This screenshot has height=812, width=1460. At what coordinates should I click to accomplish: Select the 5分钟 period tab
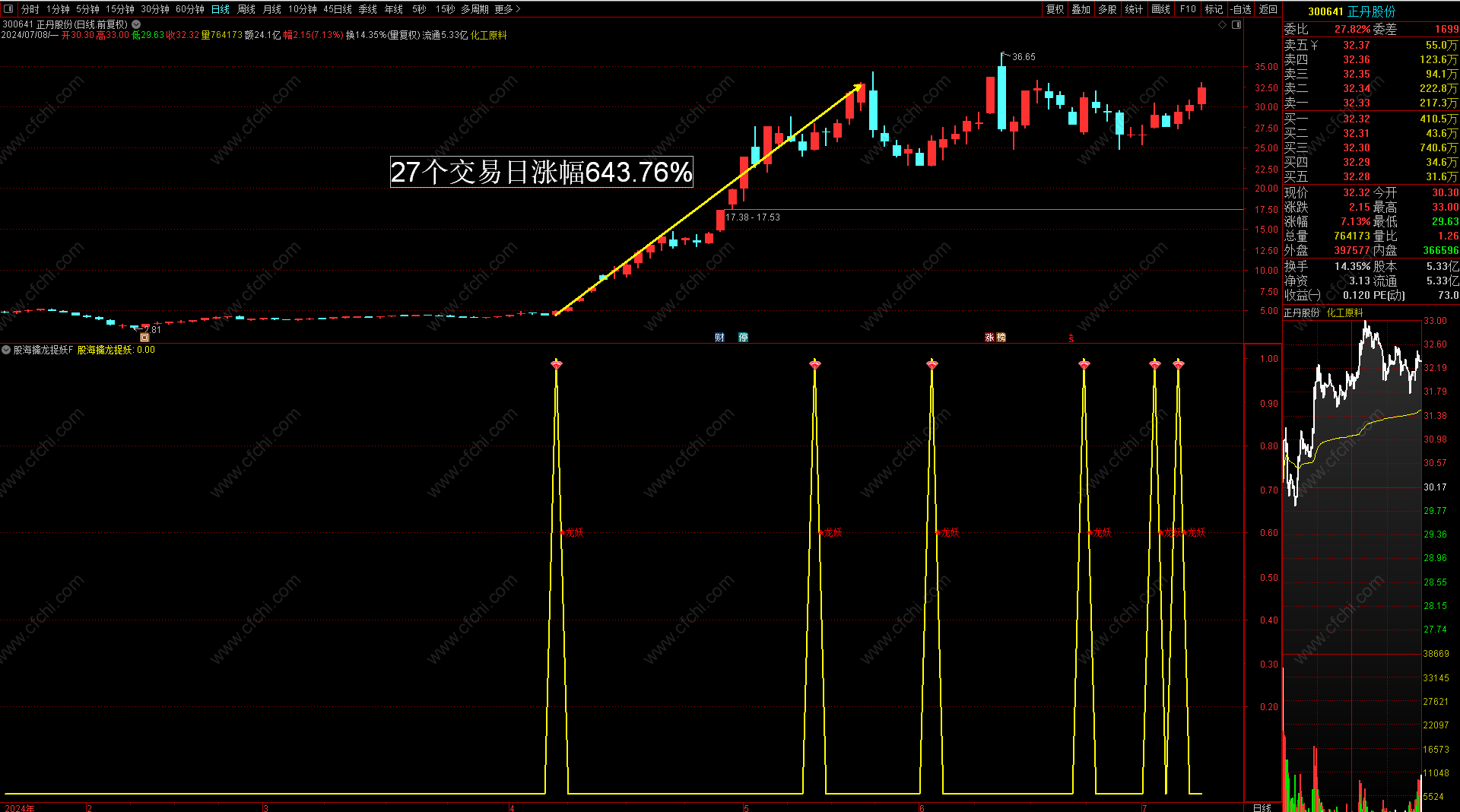[x=87, y=9]
